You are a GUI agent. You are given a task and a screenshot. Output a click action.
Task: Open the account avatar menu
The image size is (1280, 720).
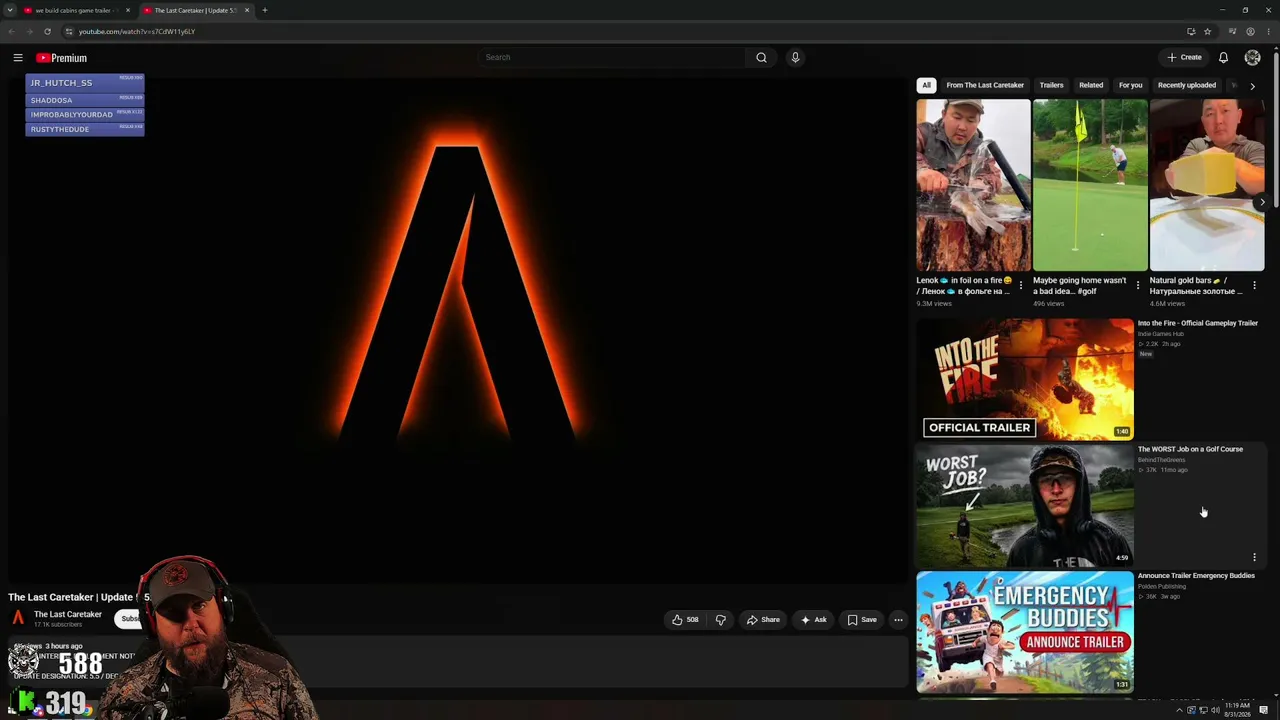coord(1252,58)
